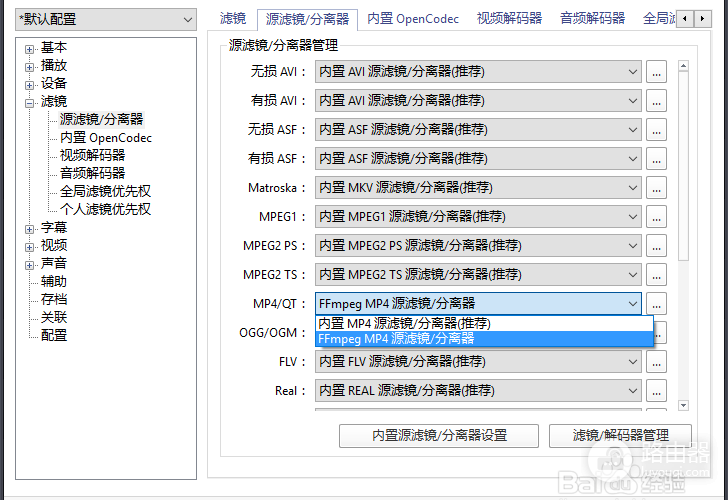728x500 pixels.
Task: Select the 源滤镜/分离器 tab
Action: [x=307, y=19]
